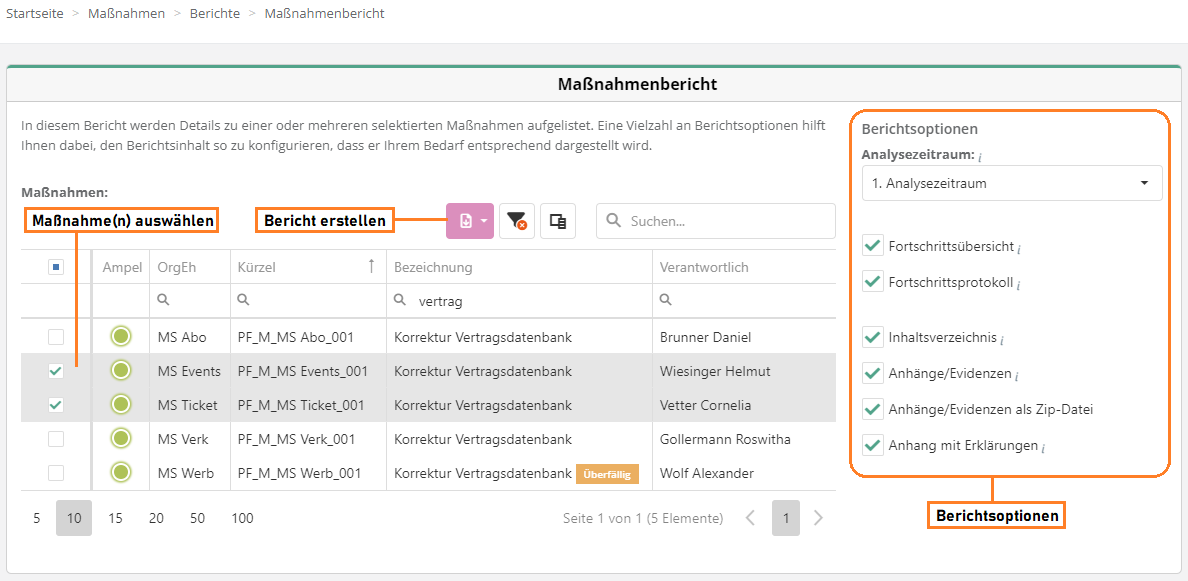Viewport: 1188px width, 581px height.
Task: Navigate to Maßnahmen in the breadcrumb
Action: [126, 14]
